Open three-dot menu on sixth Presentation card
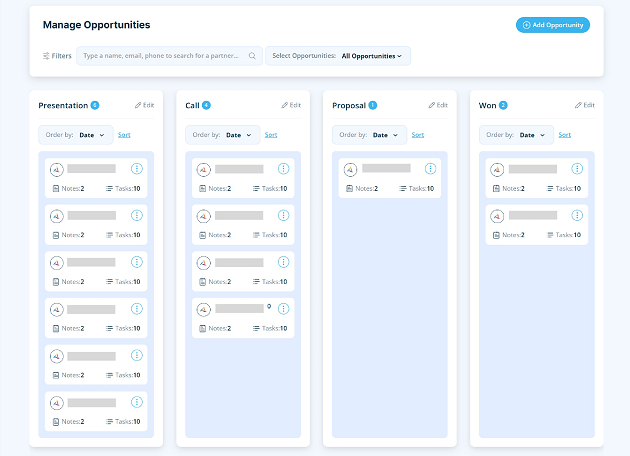This screenshot has width=630, height=456. pyautogui.click(x=137, y=402)
